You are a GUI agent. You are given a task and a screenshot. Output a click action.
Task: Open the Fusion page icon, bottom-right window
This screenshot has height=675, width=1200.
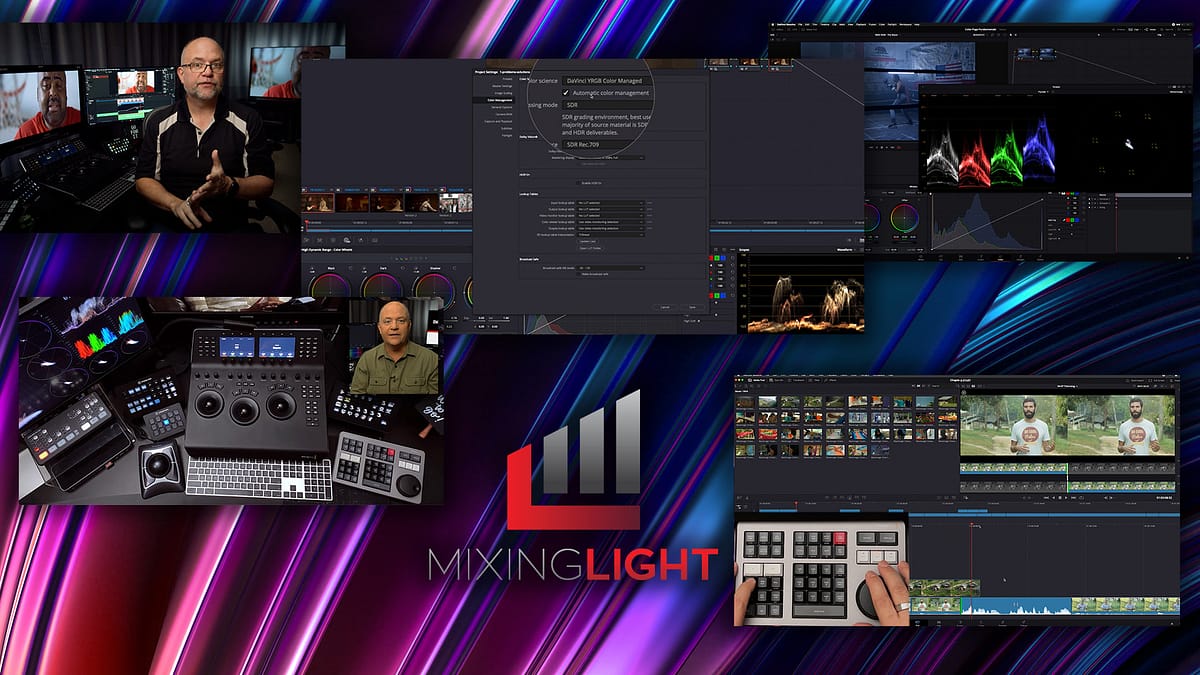point(960,621)
